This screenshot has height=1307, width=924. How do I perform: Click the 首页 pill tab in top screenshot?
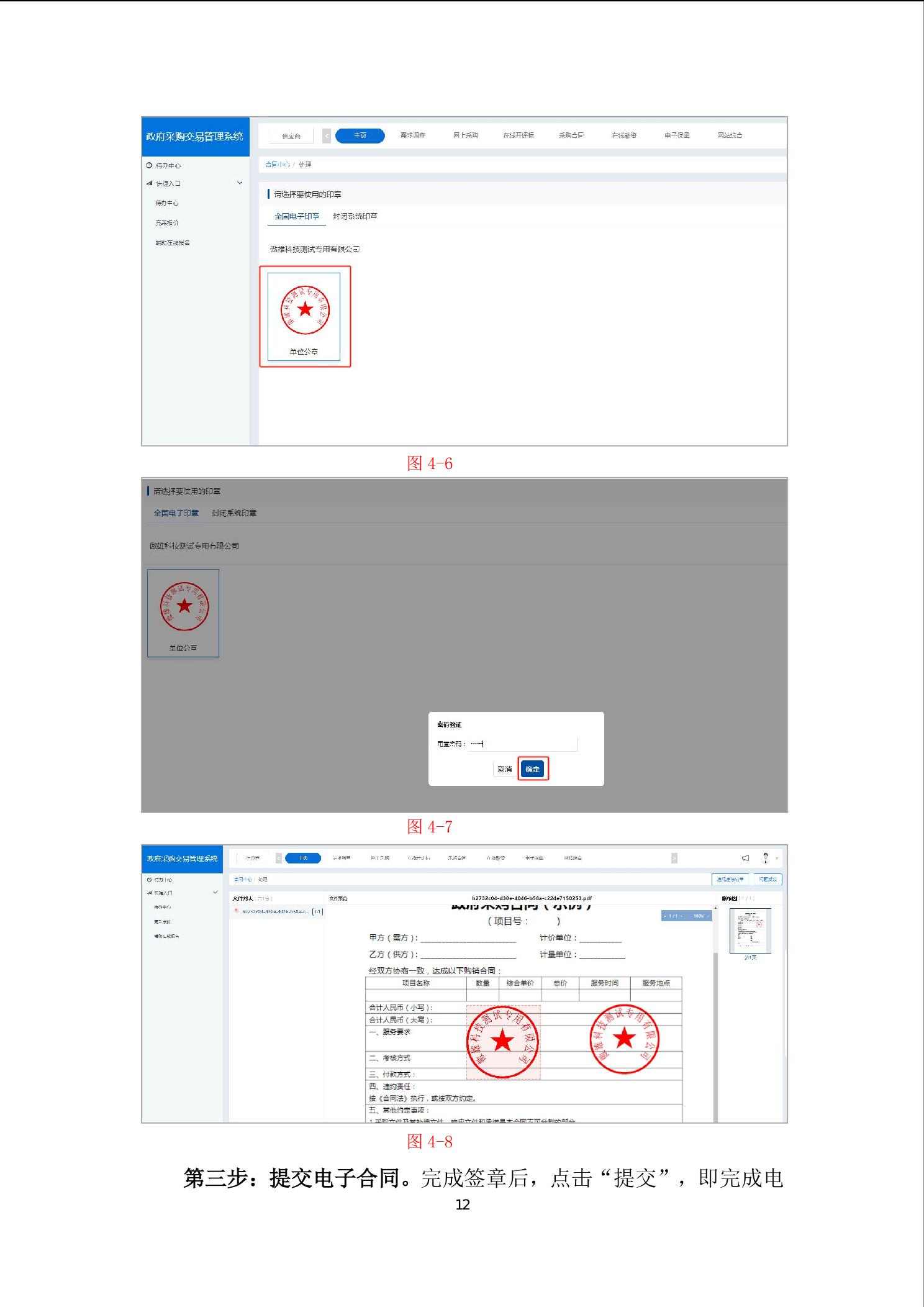pos(360,135)
